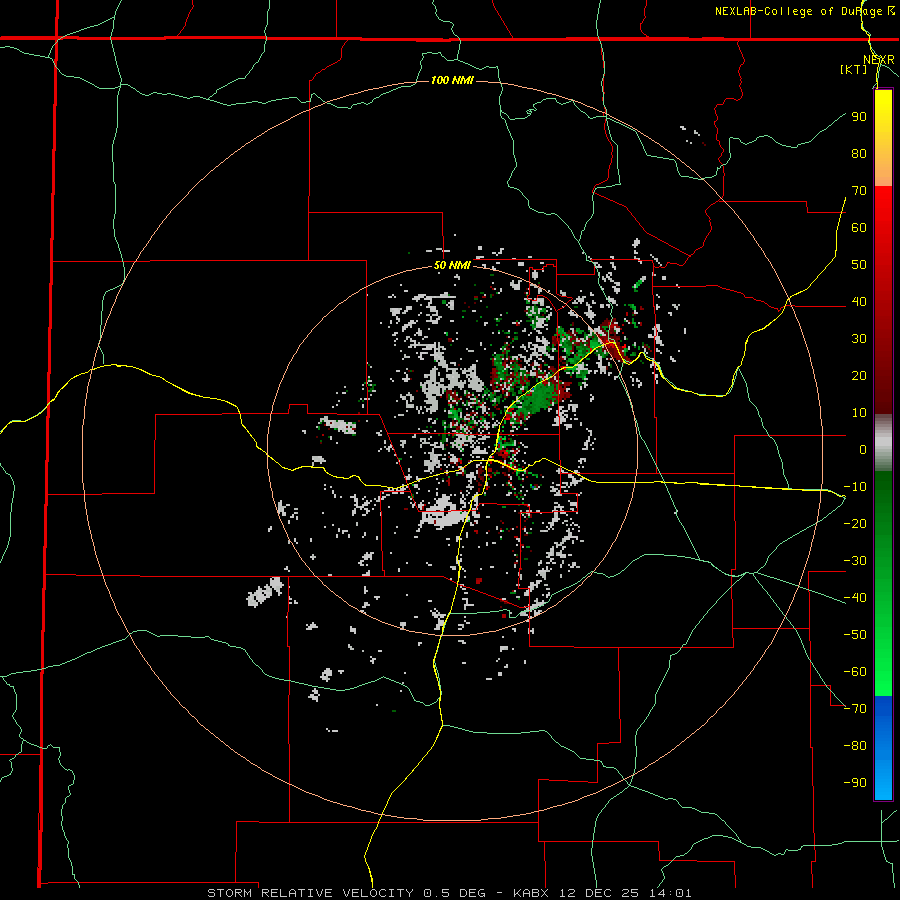Click the gray zero-velocity segment of color bar

click(x=883, y=442)
